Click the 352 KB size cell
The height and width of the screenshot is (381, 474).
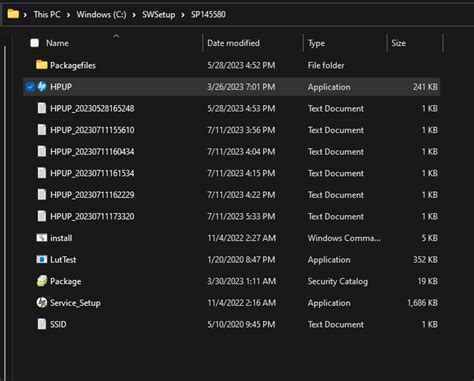(425, 260)
